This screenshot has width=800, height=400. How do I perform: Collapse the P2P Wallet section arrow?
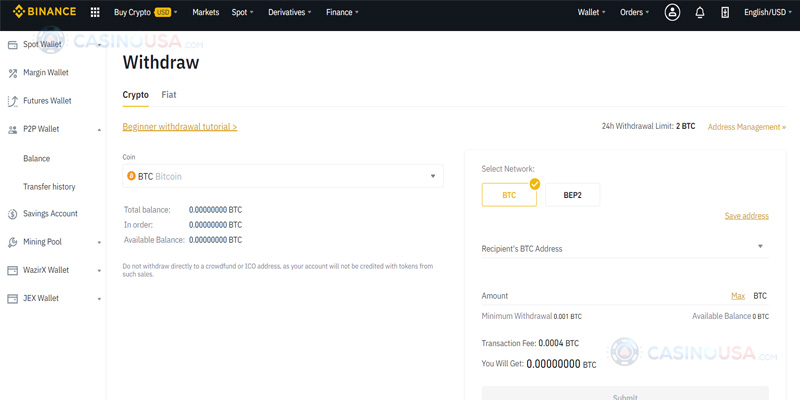pyautogui.click(x=99, y=130)
